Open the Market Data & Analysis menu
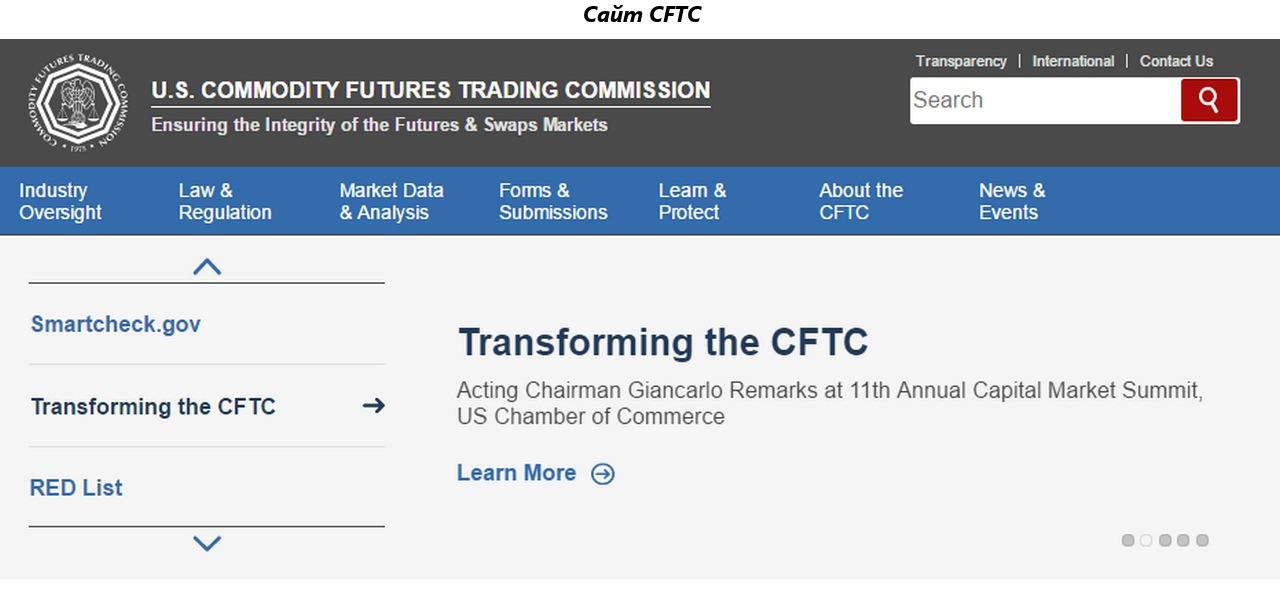Viewport: 1280px width, 600px height. [391, 201]
